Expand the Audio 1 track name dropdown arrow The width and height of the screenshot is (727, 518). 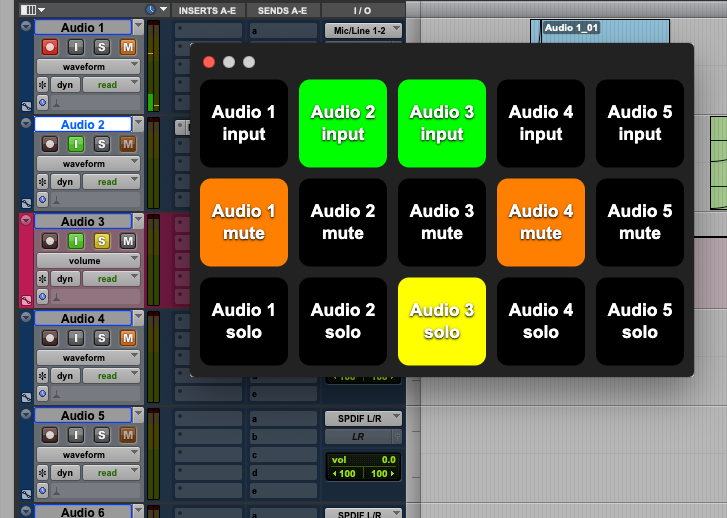pos(138,27)
